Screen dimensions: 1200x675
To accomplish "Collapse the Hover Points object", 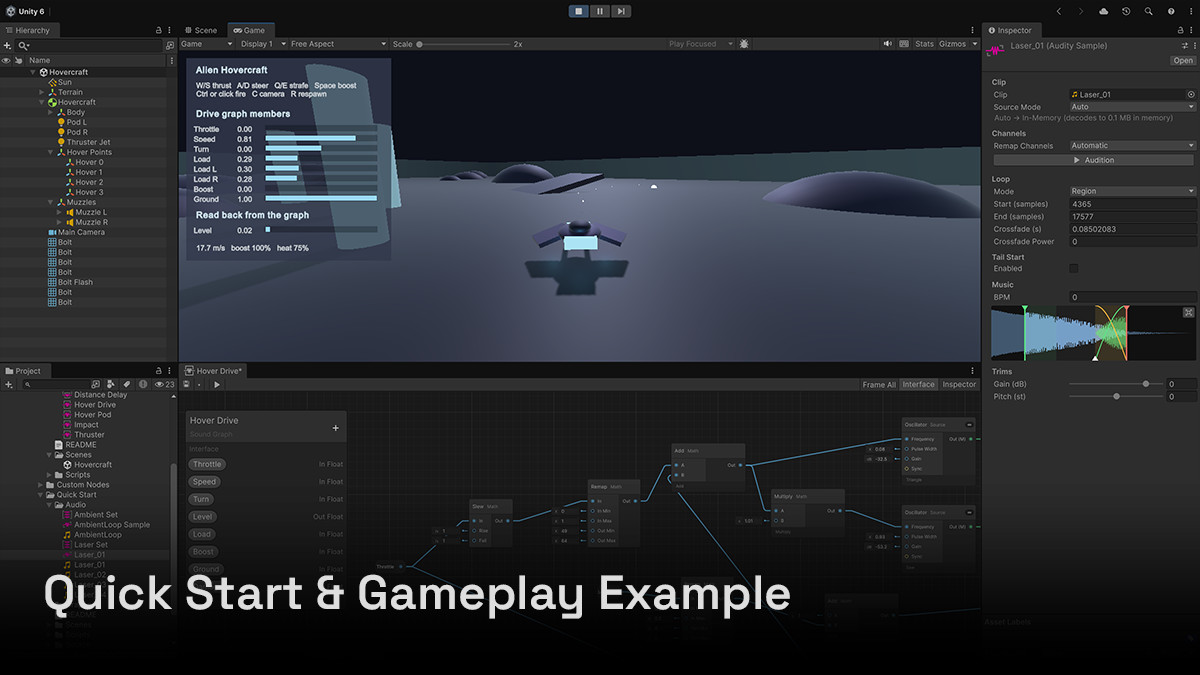I will point(51,152).
